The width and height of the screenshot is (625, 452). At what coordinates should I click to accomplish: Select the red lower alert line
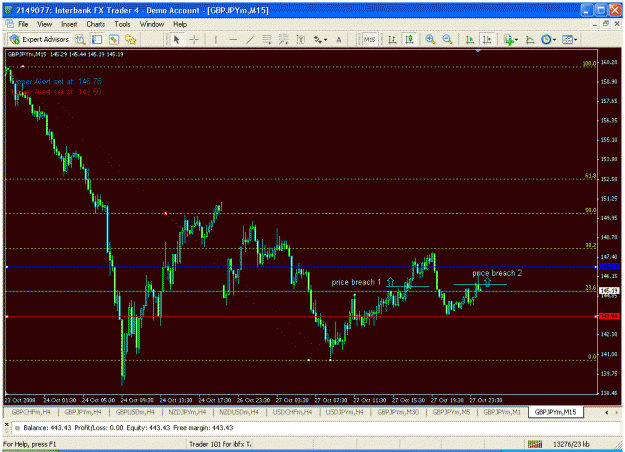pyautogui.click(x=301, y=317)
